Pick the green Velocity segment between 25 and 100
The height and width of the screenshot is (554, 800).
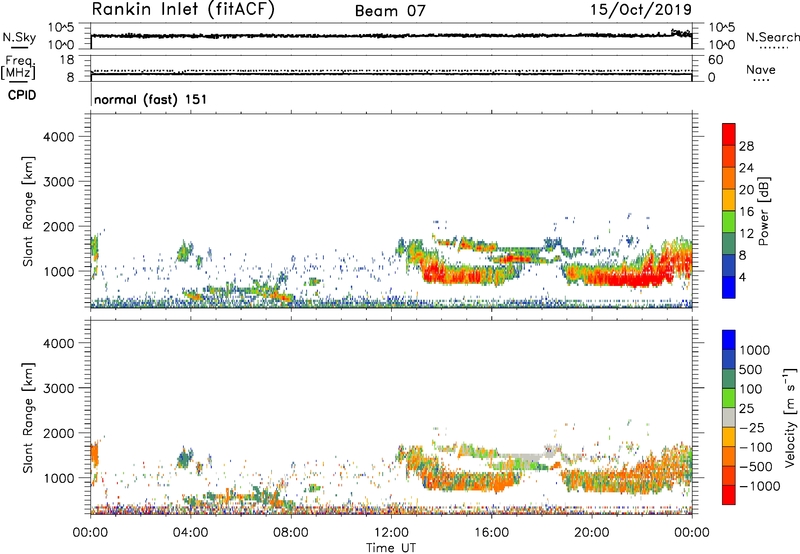(x=729, y=398)
